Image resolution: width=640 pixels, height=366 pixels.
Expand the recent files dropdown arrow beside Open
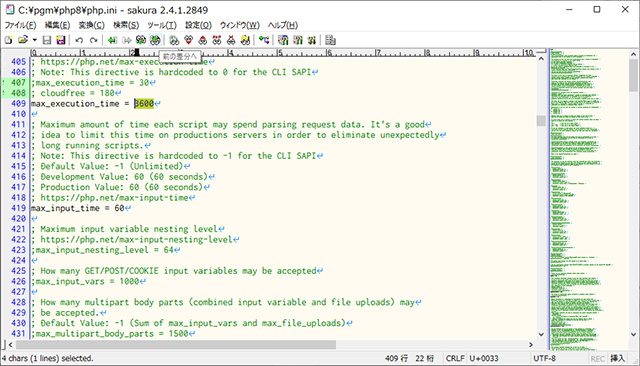pyautogui.click(x=34, y=40)
